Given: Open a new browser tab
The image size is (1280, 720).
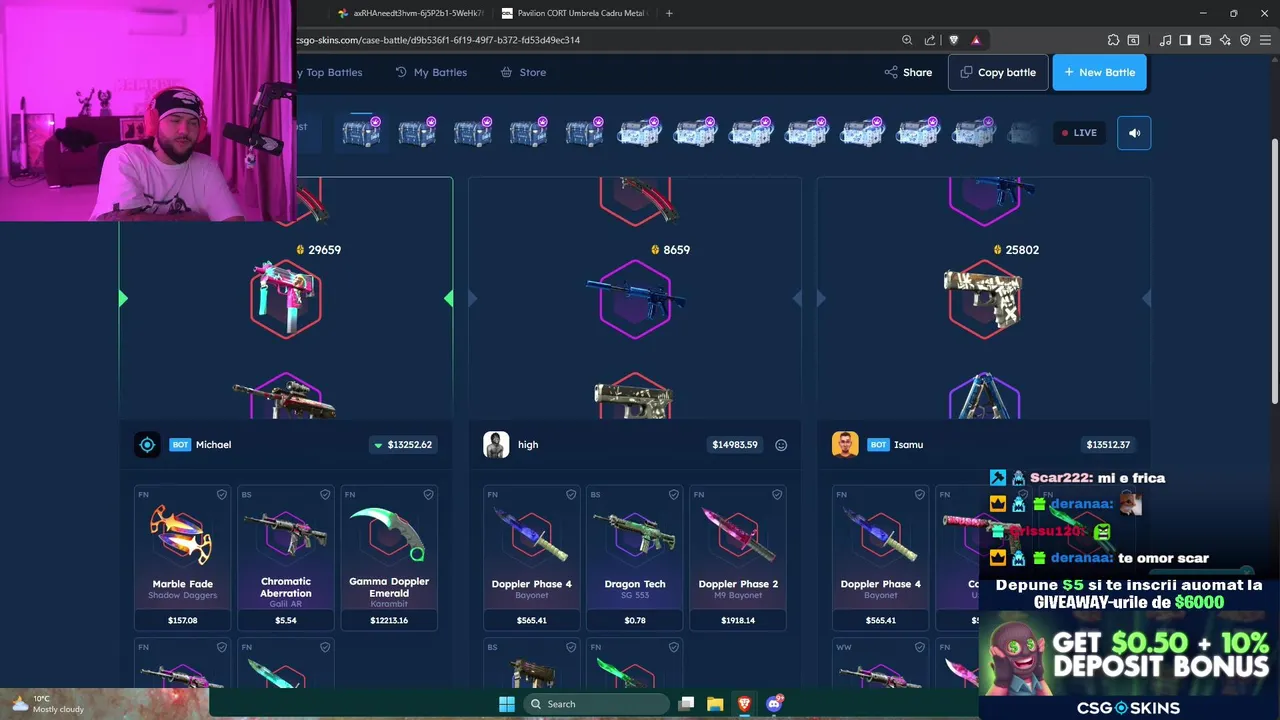Looking at the screenshot, I should click(x=669, y=13).
